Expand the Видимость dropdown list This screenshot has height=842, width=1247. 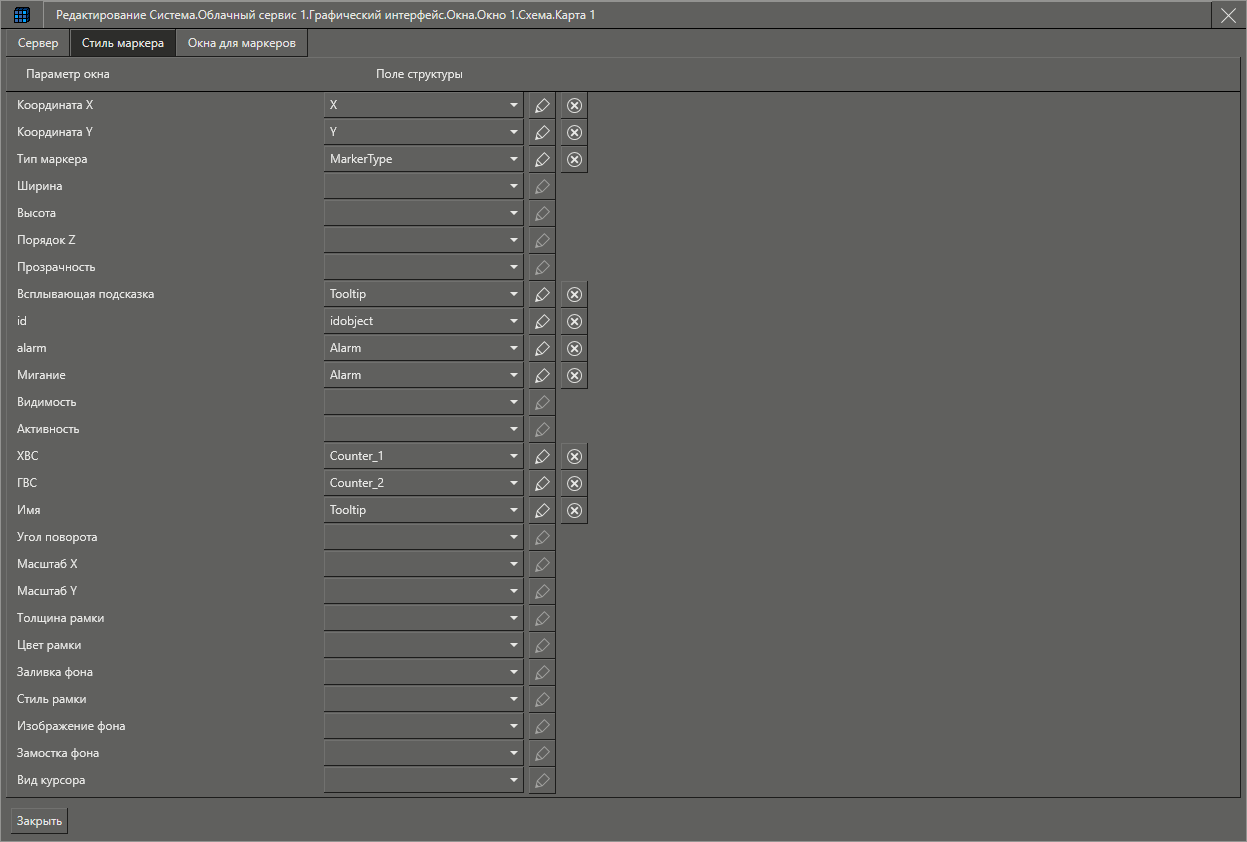513,402
